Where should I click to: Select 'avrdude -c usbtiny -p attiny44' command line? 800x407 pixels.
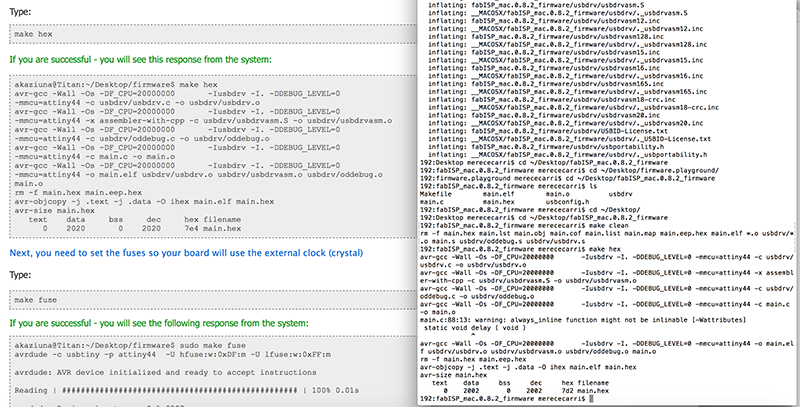172,354
